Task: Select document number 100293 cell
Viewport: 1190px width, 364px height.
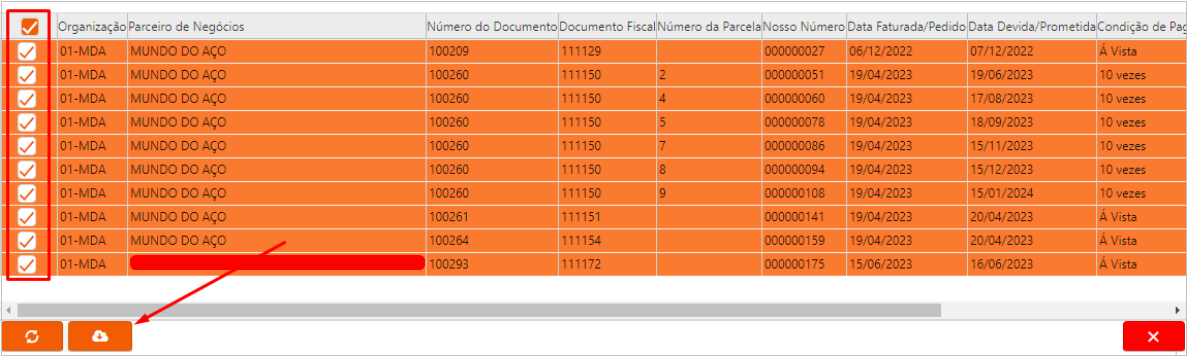Action: coord(492,264)
